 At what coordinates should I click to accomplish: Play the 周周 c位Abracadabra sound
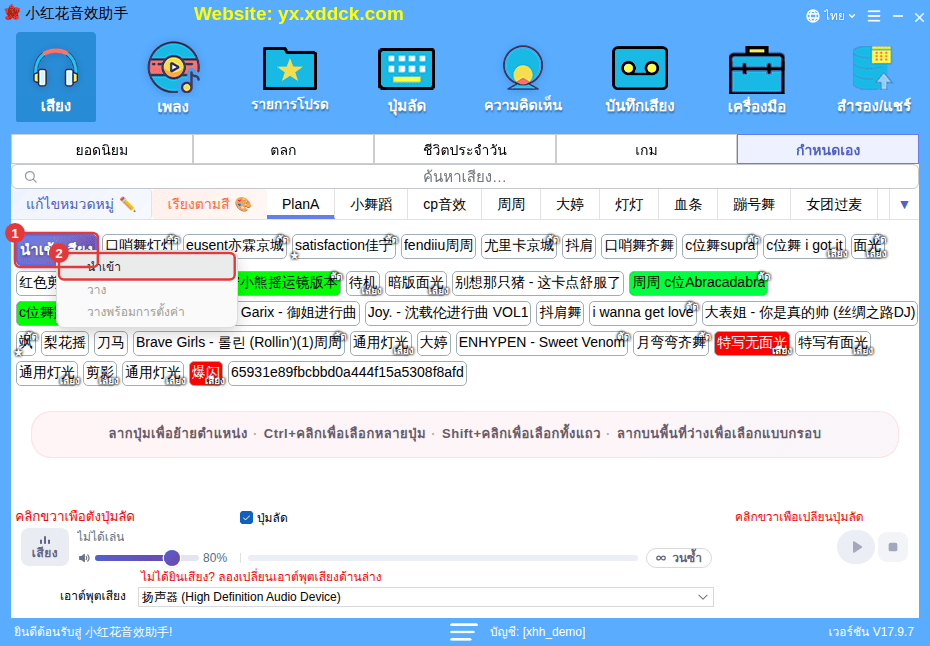pos(699,283)
